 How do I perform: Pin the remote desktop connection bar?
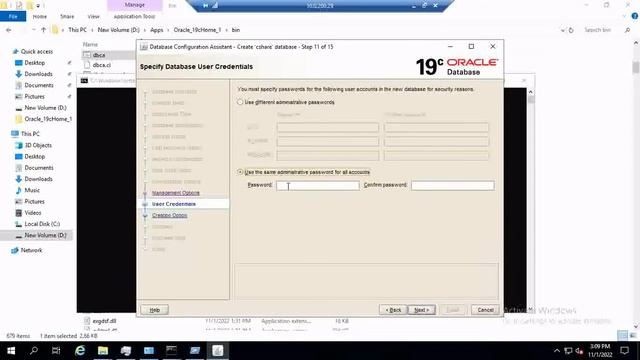click(x=205, y=5)
